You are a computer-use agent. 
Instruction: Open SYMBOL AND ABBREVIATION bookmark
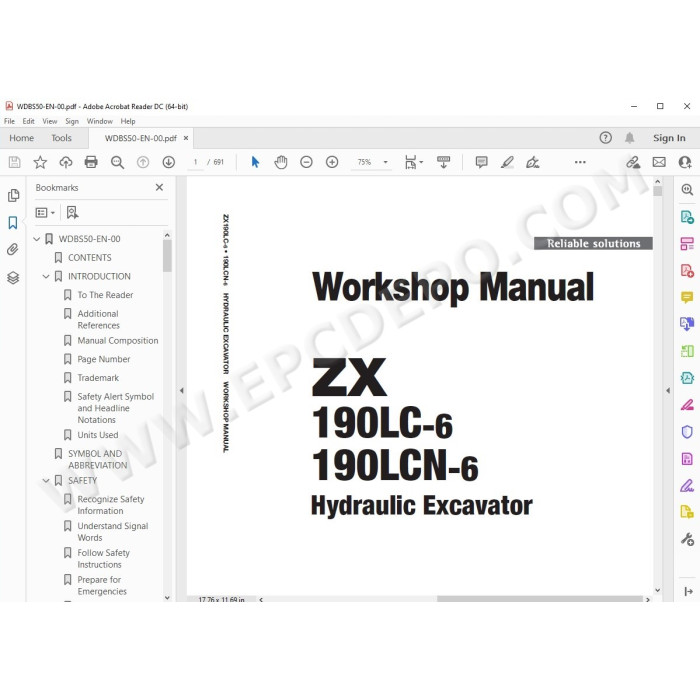click(98, 459)
